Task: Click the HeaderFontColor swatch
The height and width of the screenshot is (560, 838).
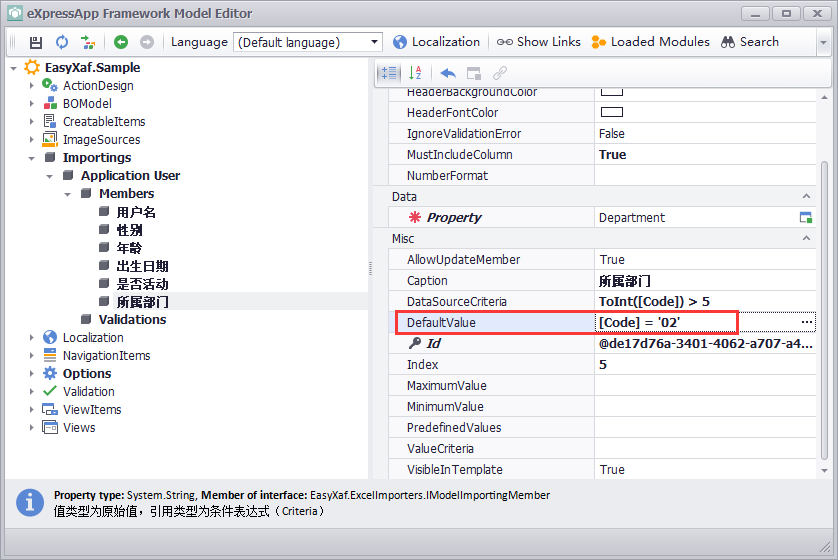Action: click(612, 112)
